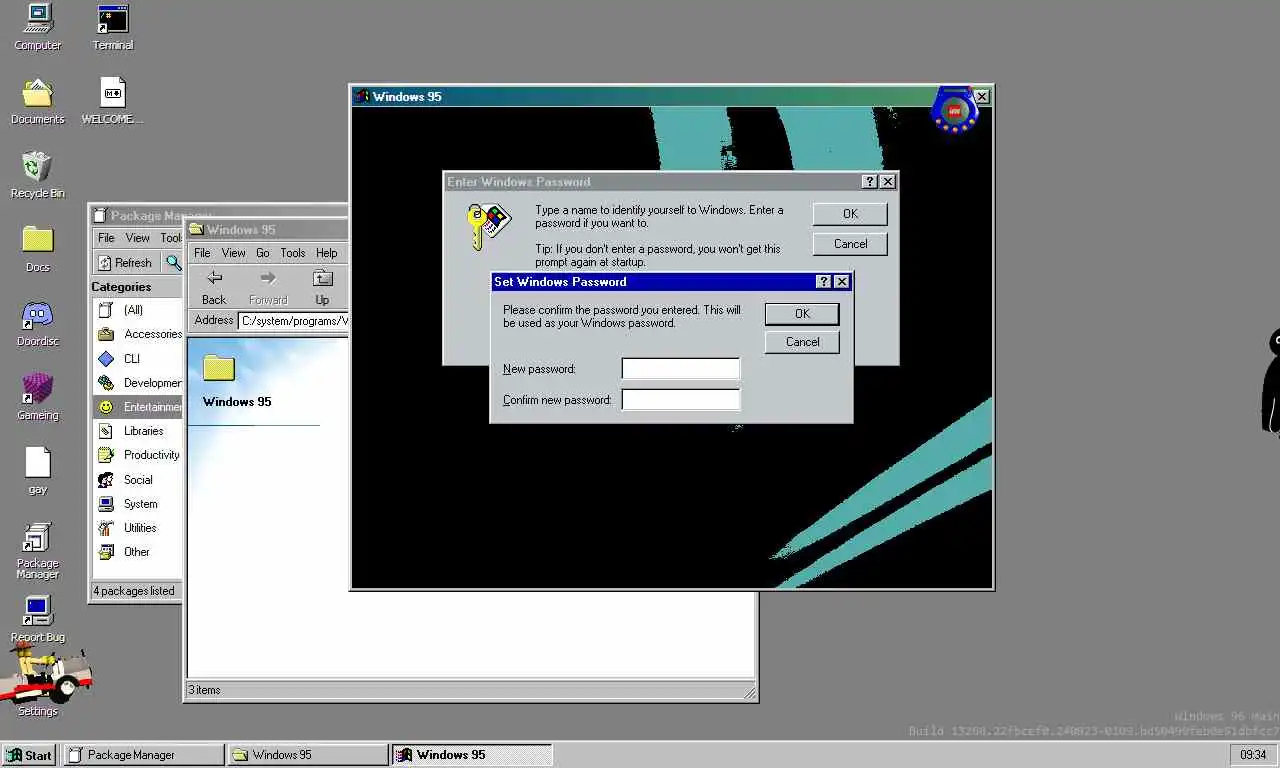Screen dimensions: 1280x768
Task: Select the System category
Action: click(137, 504)
